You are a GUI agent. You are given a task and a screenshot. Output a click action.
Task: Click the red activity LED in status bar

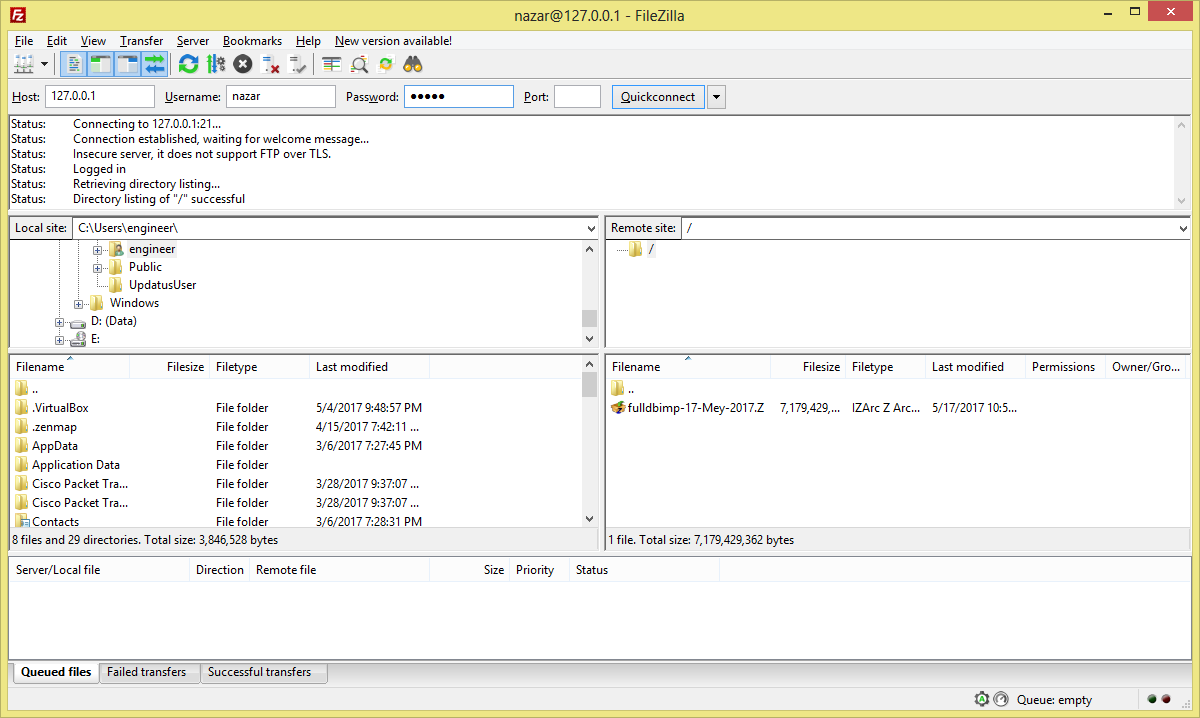(1166, 699)
